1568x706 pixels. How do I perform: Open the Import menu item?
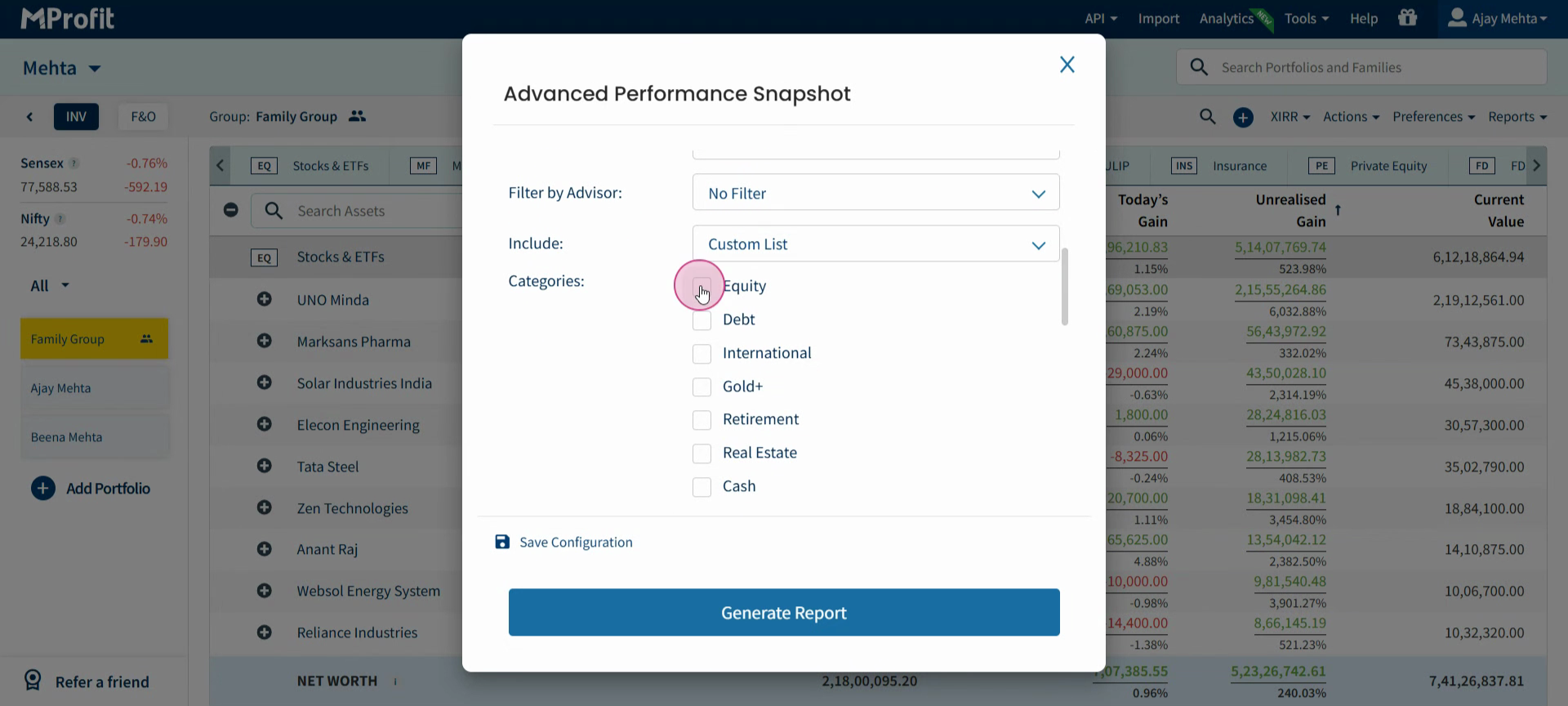[x=1158, y=18]
